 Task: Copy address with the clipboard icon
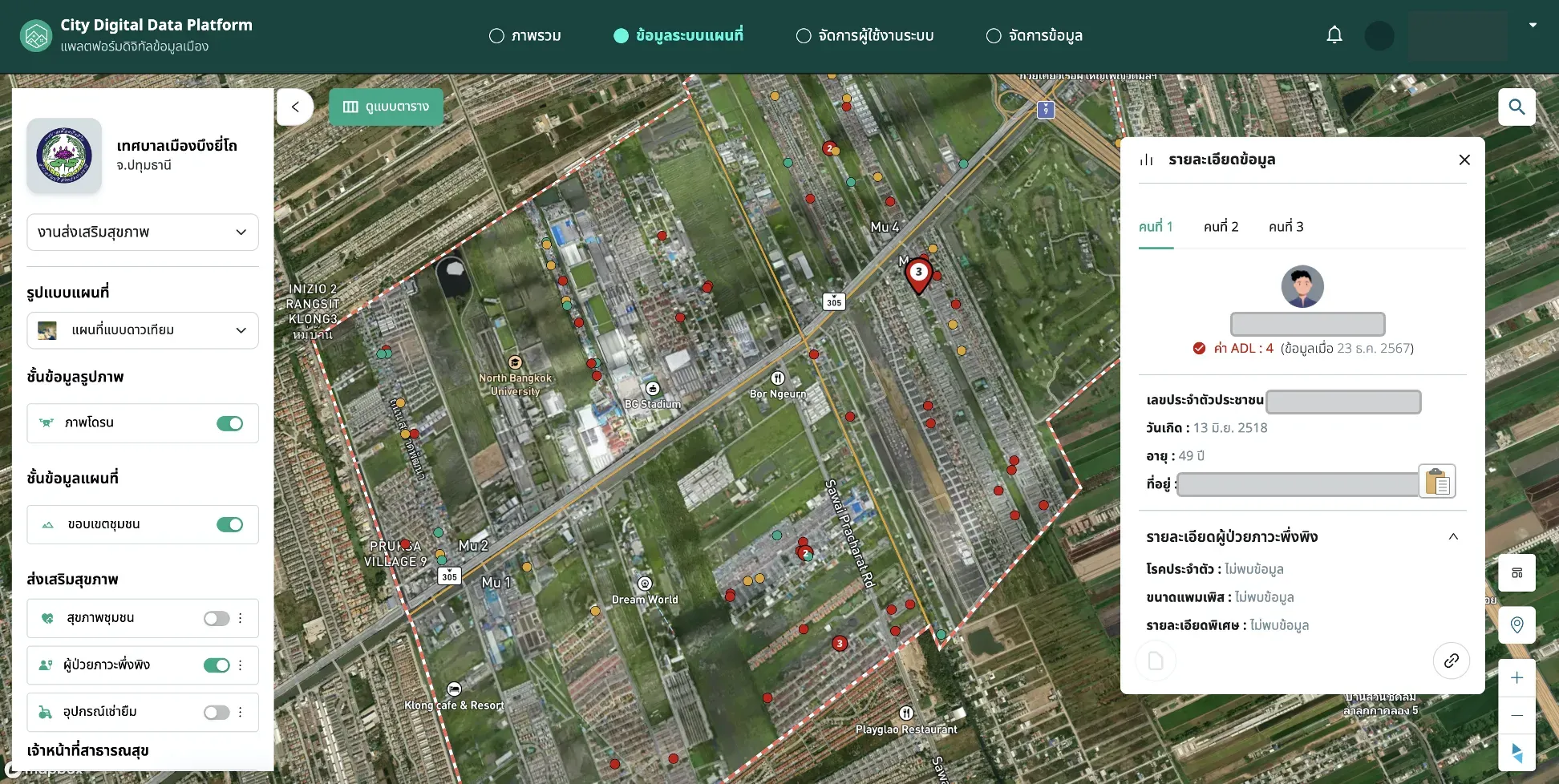click(x=1437, y=482)
